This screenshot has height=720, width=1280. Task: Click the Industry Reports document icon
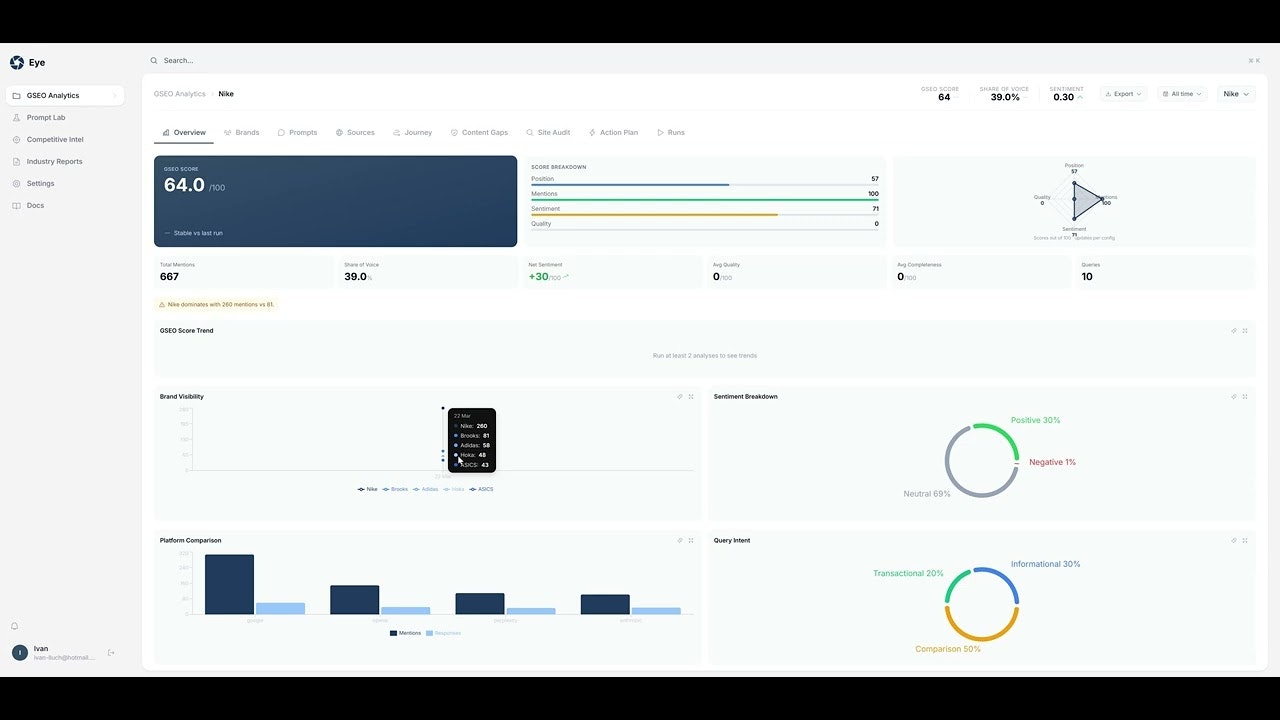pyautogui.click(x=16, y=162)
